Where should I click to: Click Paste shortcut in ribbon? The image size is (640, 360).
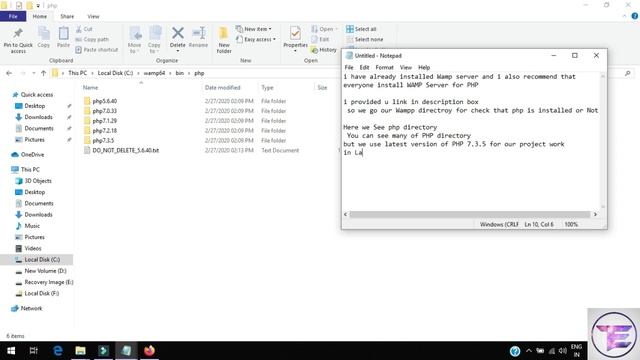[x=97, y=49]
